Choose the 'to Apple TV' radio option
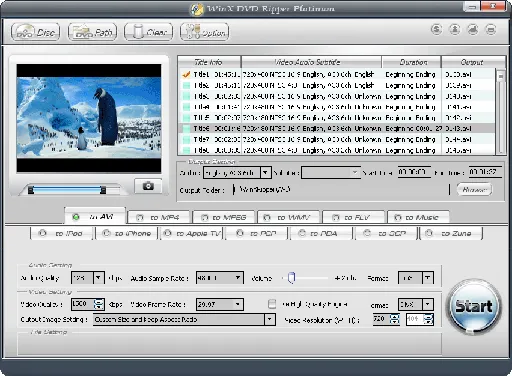Image resolution: width=512 pixels, height=376 pixels. coord(192,233)
